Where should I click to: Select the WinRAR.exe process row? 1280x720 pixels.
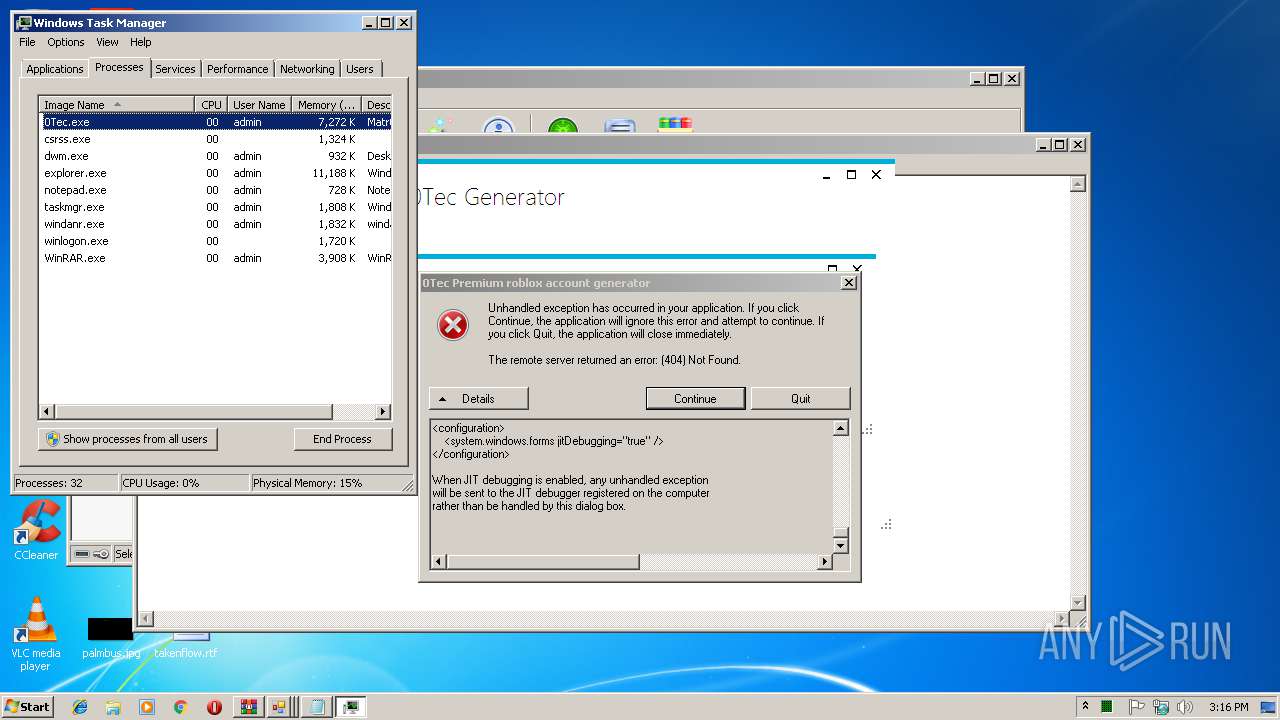pos(215,258)
